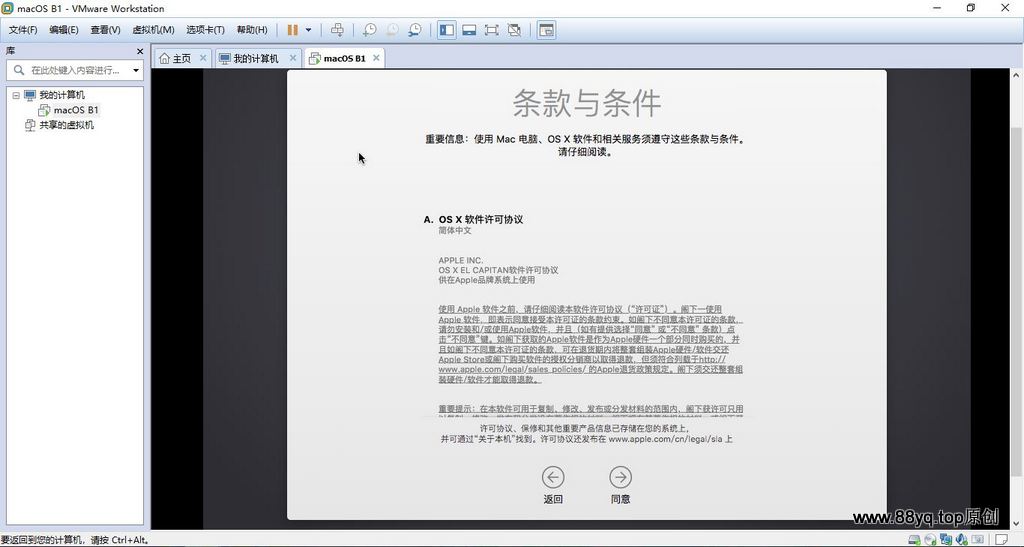
Task: Close the 我的计算机 tab
Action: [x=293, y=58]
